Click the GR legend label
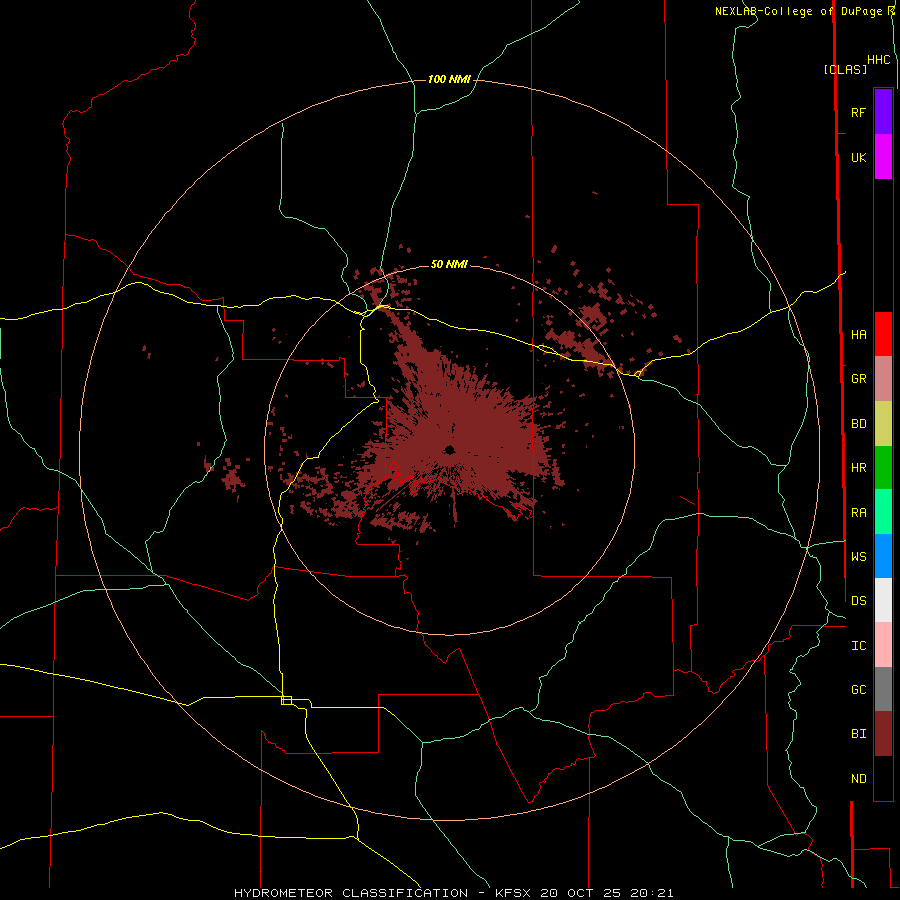Viewport: 900px width, 900px height. 858,379
